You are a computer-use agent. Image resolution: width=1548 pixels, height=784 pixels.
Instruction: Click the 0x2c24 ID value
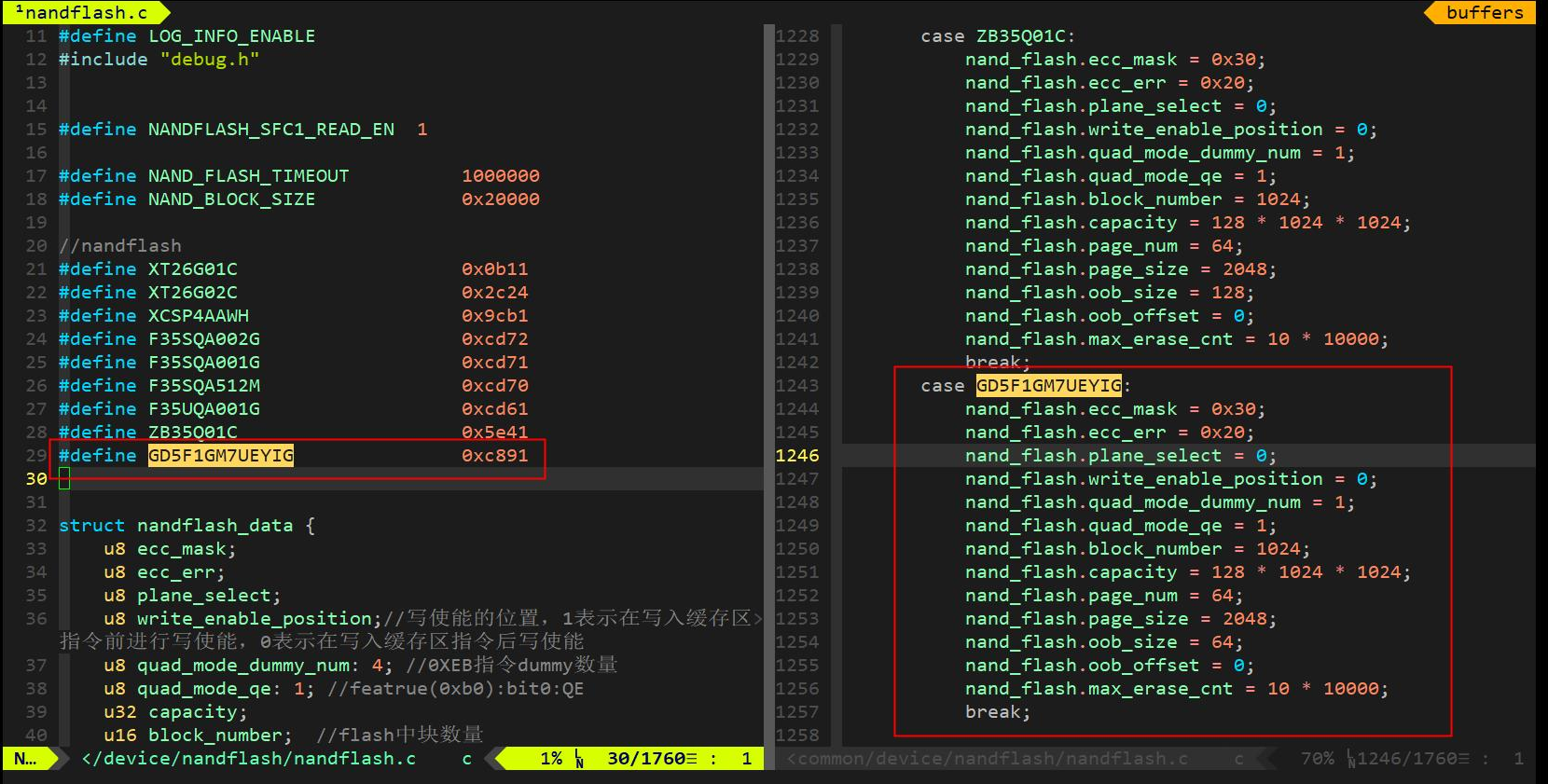pyautogui.click(x=495, y=293)
